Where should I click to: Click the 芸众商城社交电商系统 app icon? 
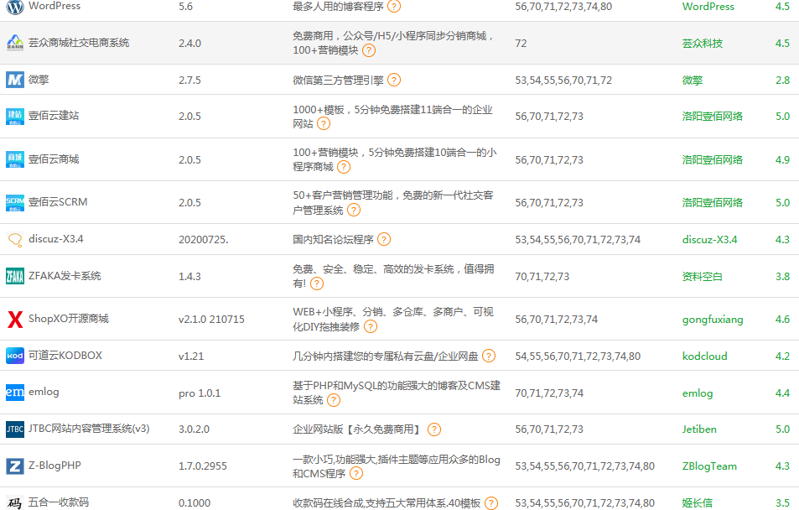click(15, 43)
